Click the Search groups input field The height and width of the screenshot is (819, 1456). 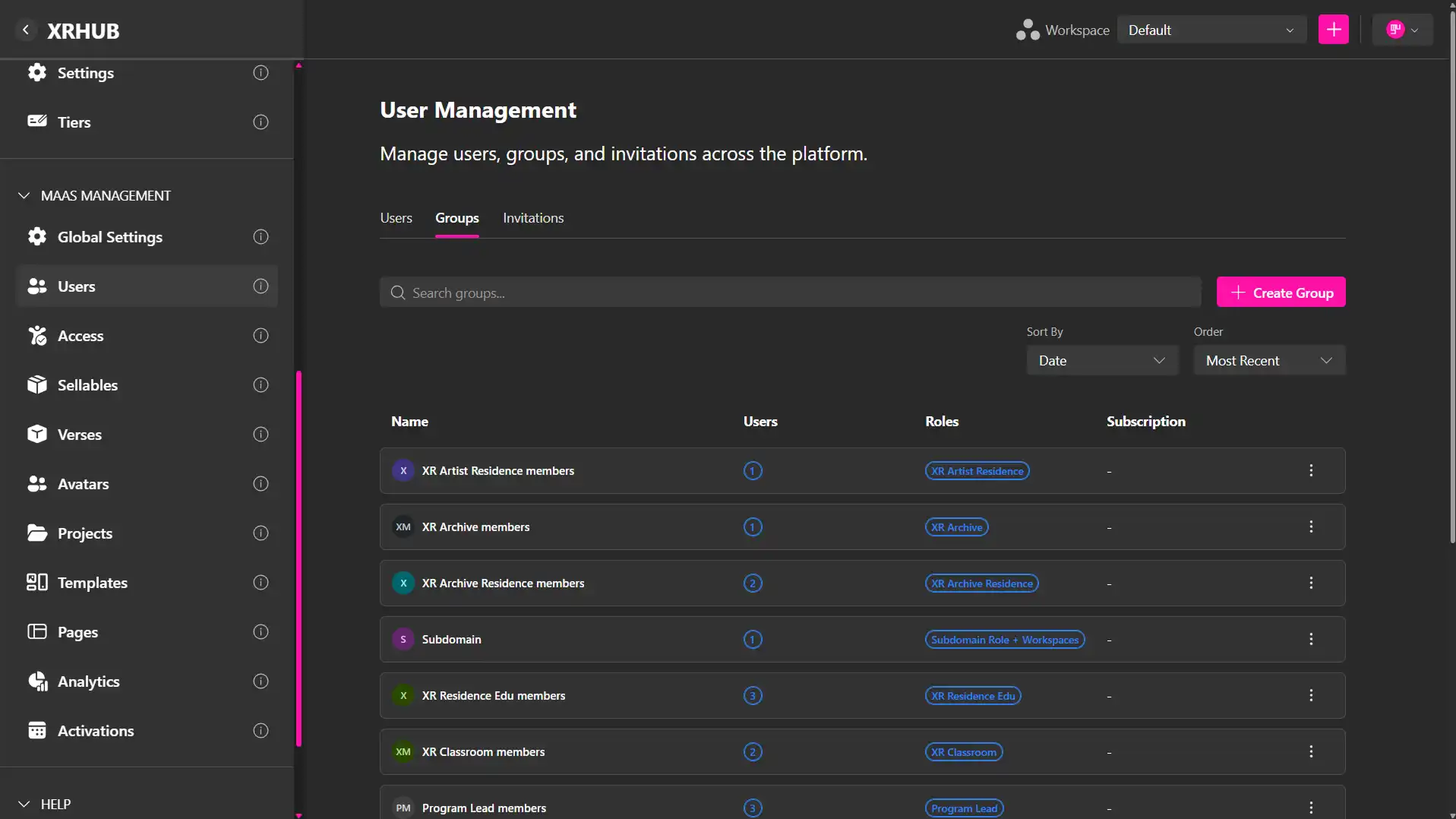tap(790, 292)
